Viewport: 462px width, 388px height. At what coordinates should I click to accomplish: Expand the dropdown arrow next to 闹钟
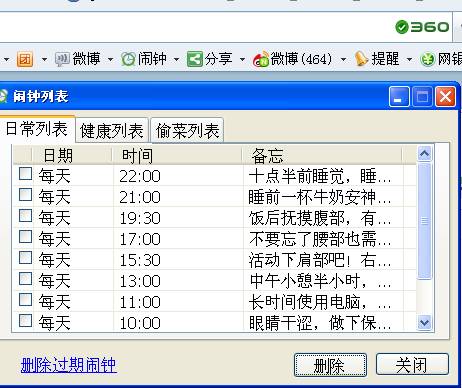point(177,60)
